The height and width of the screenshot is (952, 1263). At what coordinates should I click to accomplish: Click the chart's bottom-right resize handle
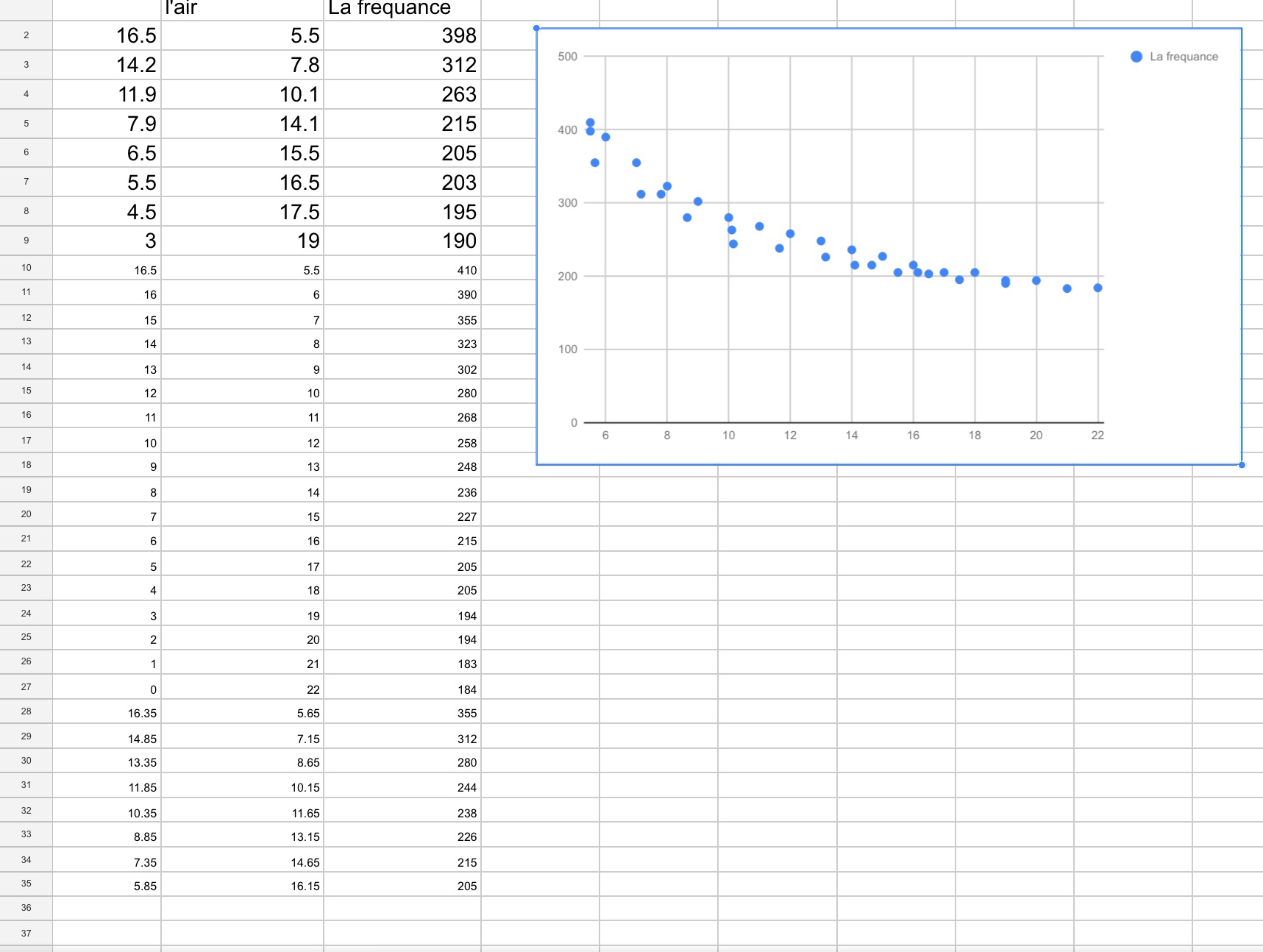click(1242, 464)
